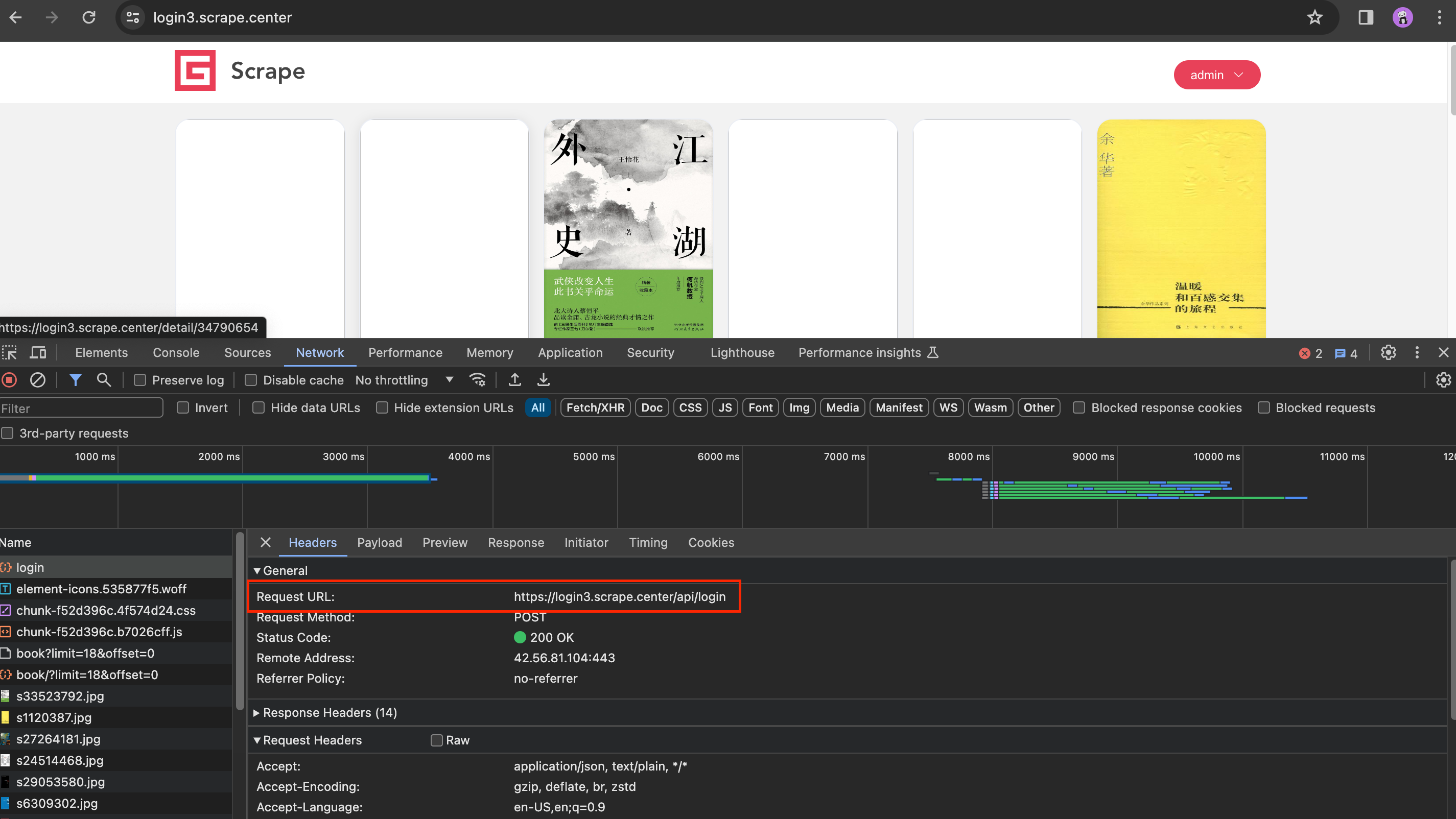Switch to the Console tab

(x=176, y=352)
